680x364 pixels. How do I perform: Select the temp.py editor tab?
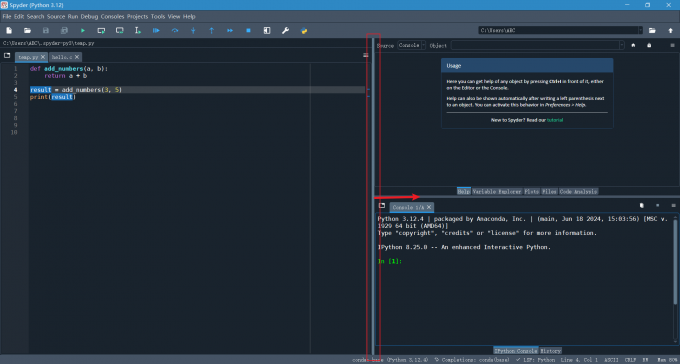click(x=28, y=57)
